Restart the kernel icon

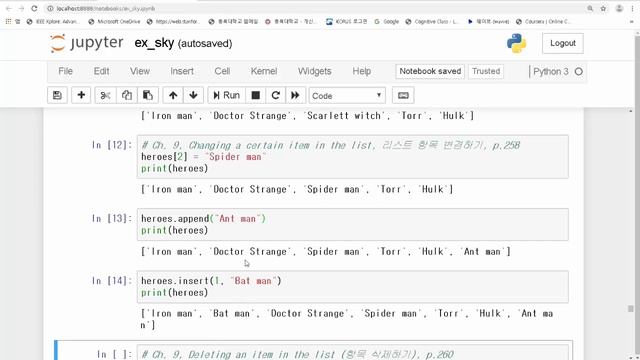276,96
